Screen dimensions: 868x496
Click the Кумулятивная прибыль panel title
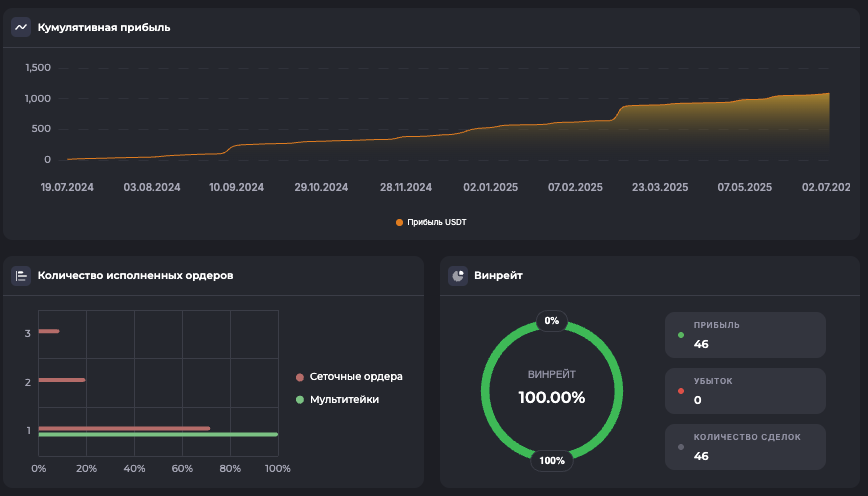pyautogui.click(x=104, y=28)
